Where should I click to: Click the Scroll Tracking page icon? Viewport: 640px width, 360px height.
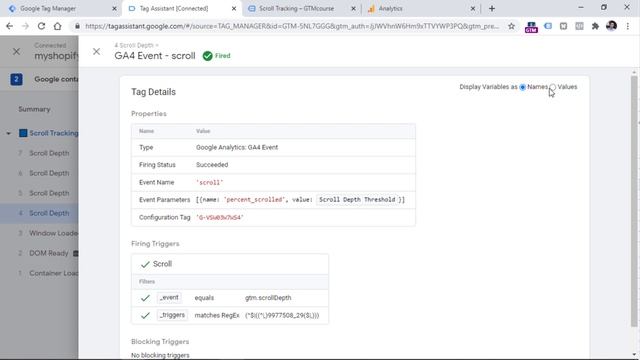point(23,133)
